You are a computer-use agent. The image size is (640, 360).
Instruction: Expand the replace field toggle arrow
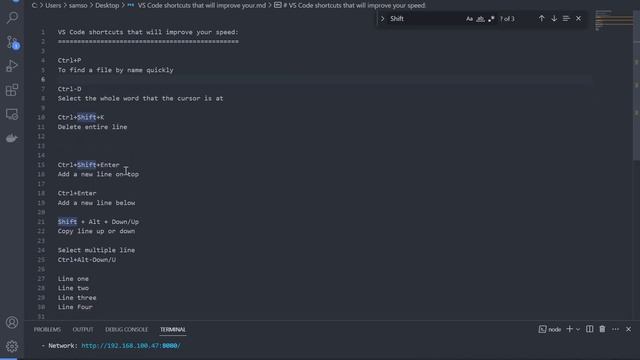(x=382, y=19)
